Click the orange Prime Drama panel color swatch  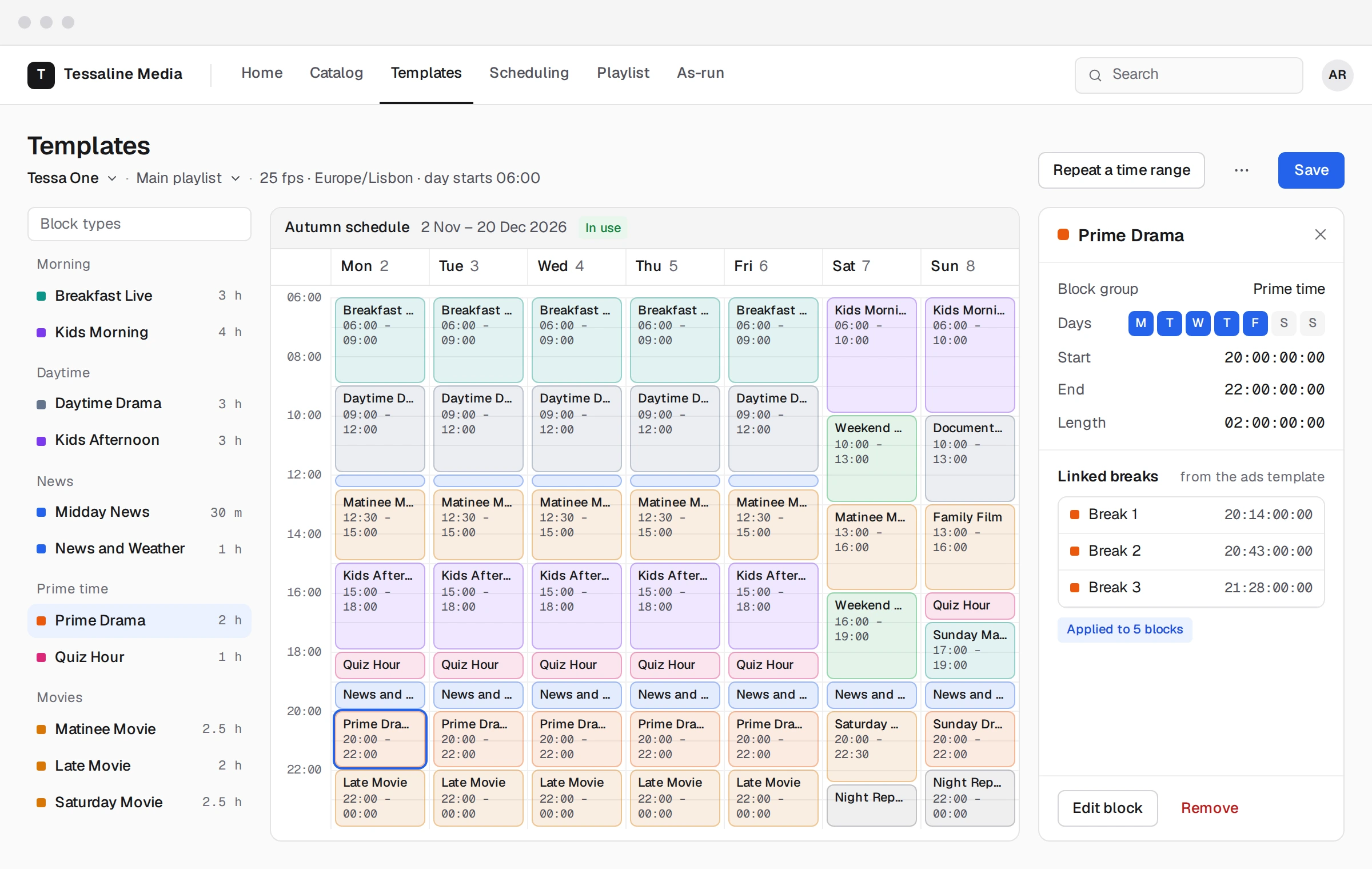[1063, 234]
